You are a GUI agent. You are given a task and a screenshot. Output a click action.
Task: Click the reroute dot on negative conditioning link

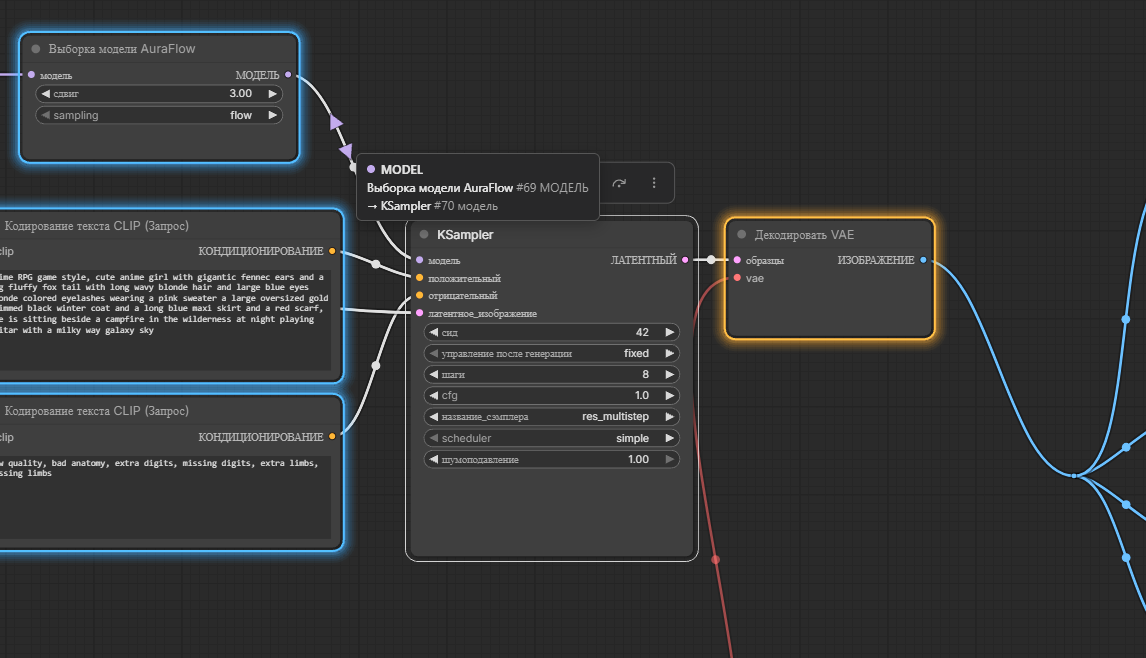coord(376,366)
